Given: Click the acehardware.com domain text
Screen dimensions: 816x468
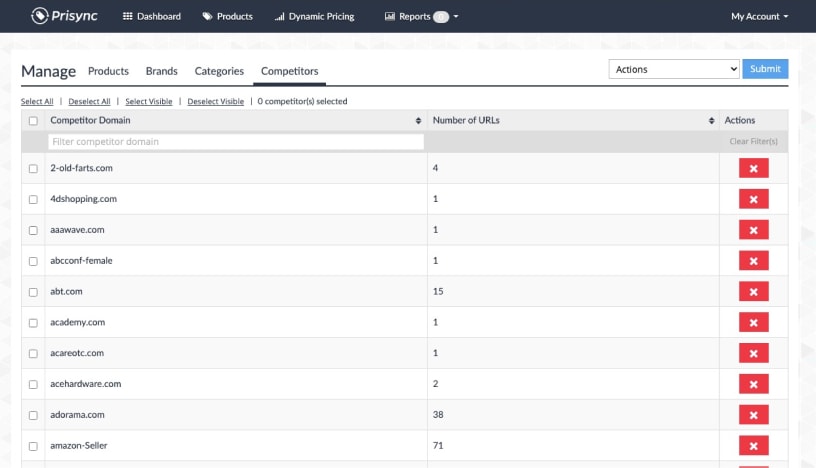Looking at the screenshot, I should point(85,384).
